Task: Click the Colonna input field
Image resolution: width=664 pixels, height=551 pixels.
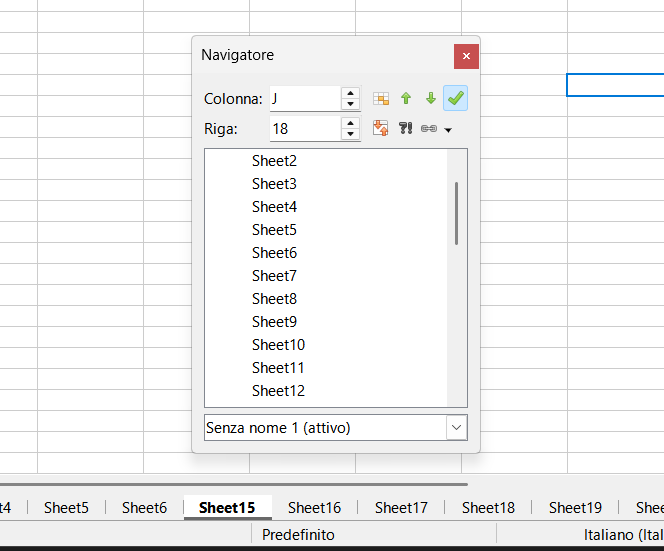Action: (305, 99)
